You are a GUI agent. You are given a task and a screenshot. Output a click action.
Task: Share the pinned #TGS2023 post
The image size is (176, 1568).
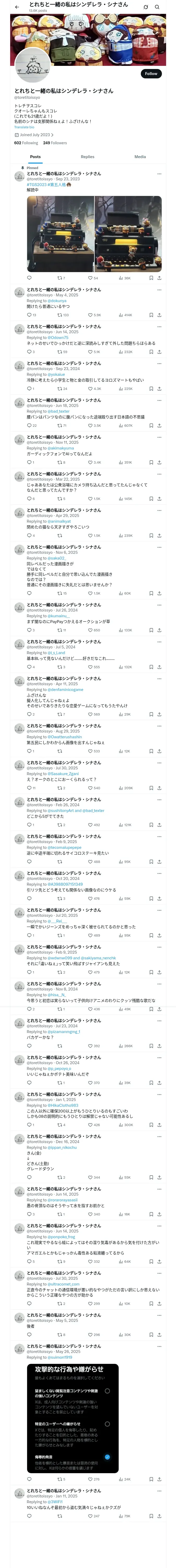159,278
